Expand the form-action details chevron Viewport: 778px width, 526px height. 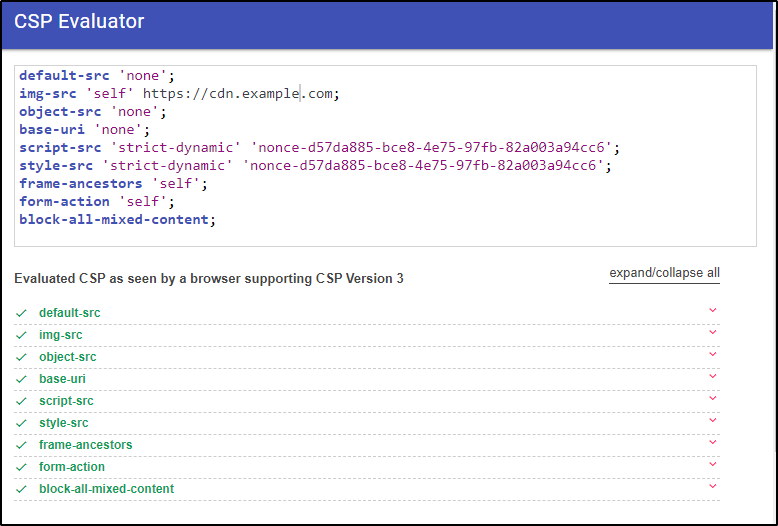click(713, 464)
